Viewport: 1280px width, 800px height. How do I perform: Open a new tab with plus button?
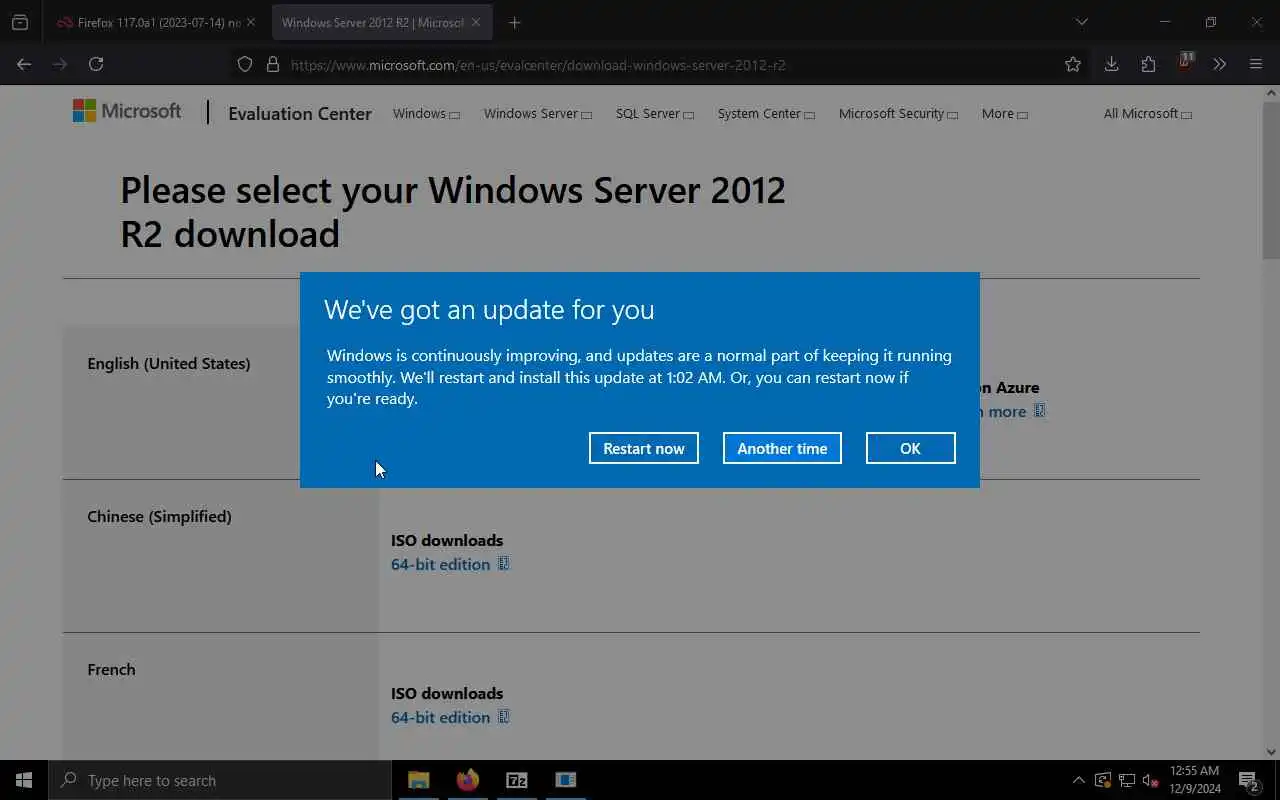pyautogui.click(x=514, y=22)
